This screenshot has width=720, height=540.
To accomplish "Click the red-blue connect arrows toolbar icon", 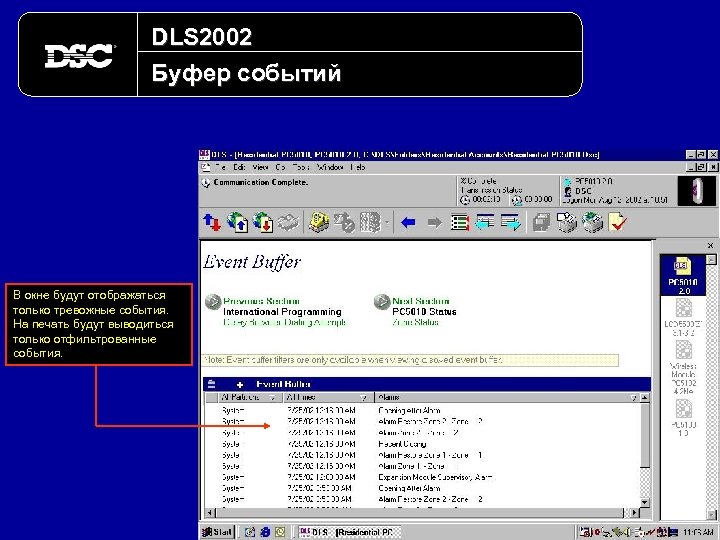I will 212,223.
